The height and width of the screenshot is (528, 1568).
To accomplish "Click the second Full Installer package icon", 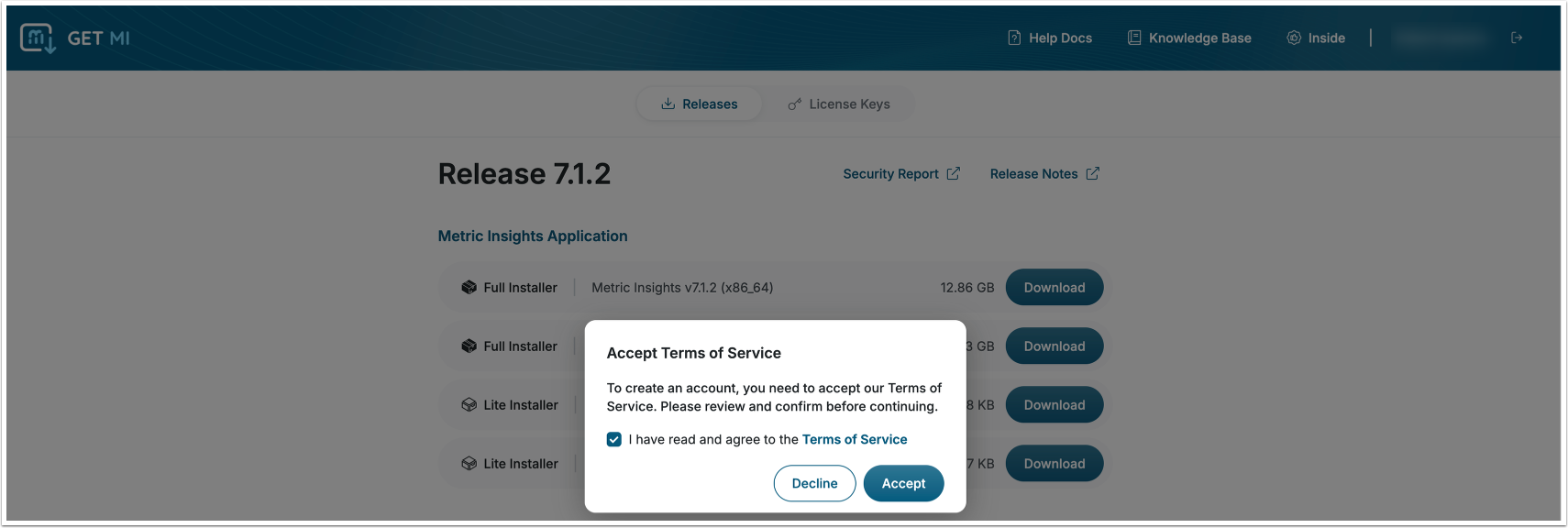I will click(x=469, y=346).
